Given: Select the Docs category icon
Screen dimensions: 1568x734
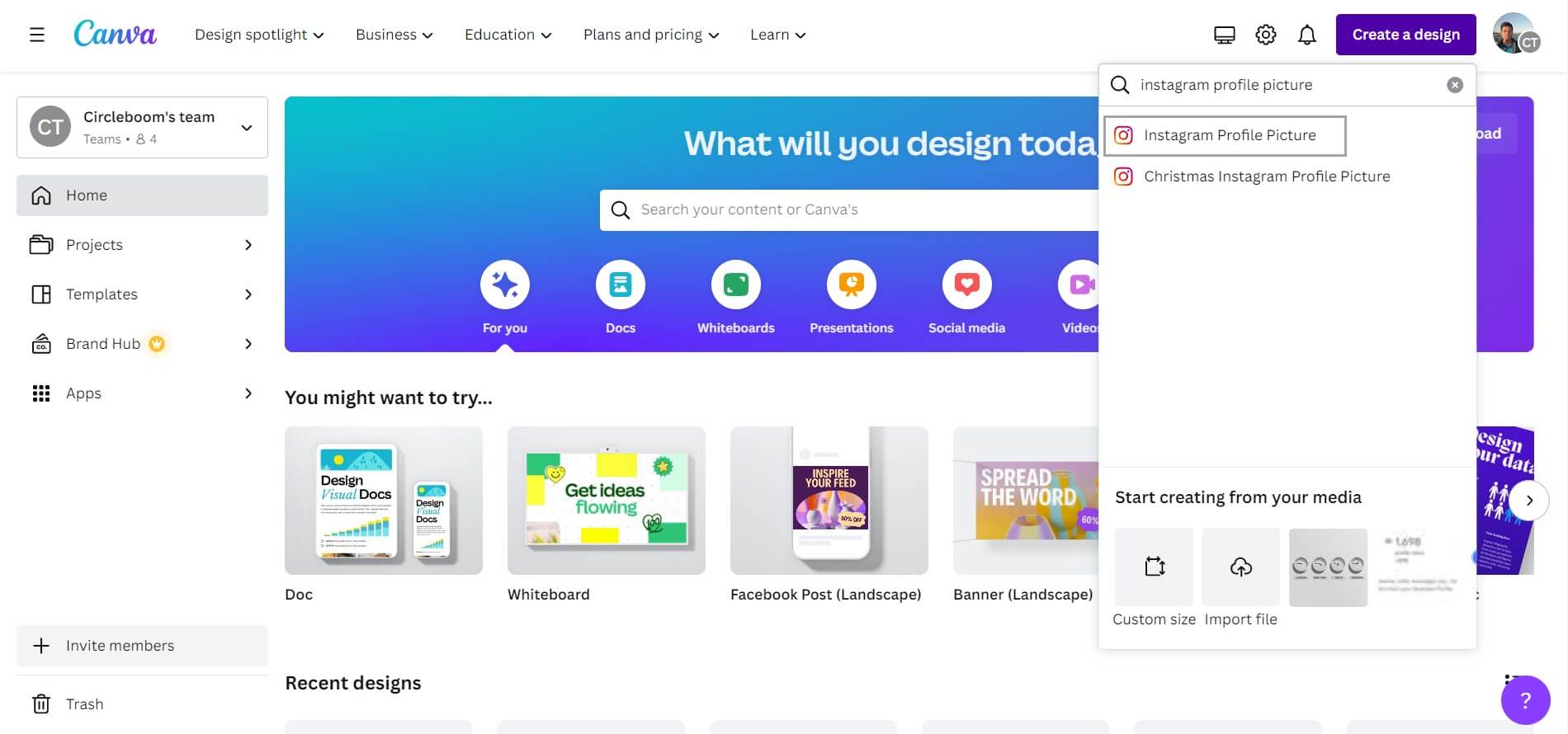Looking at the screenshot, I should [x=621, y=285].
